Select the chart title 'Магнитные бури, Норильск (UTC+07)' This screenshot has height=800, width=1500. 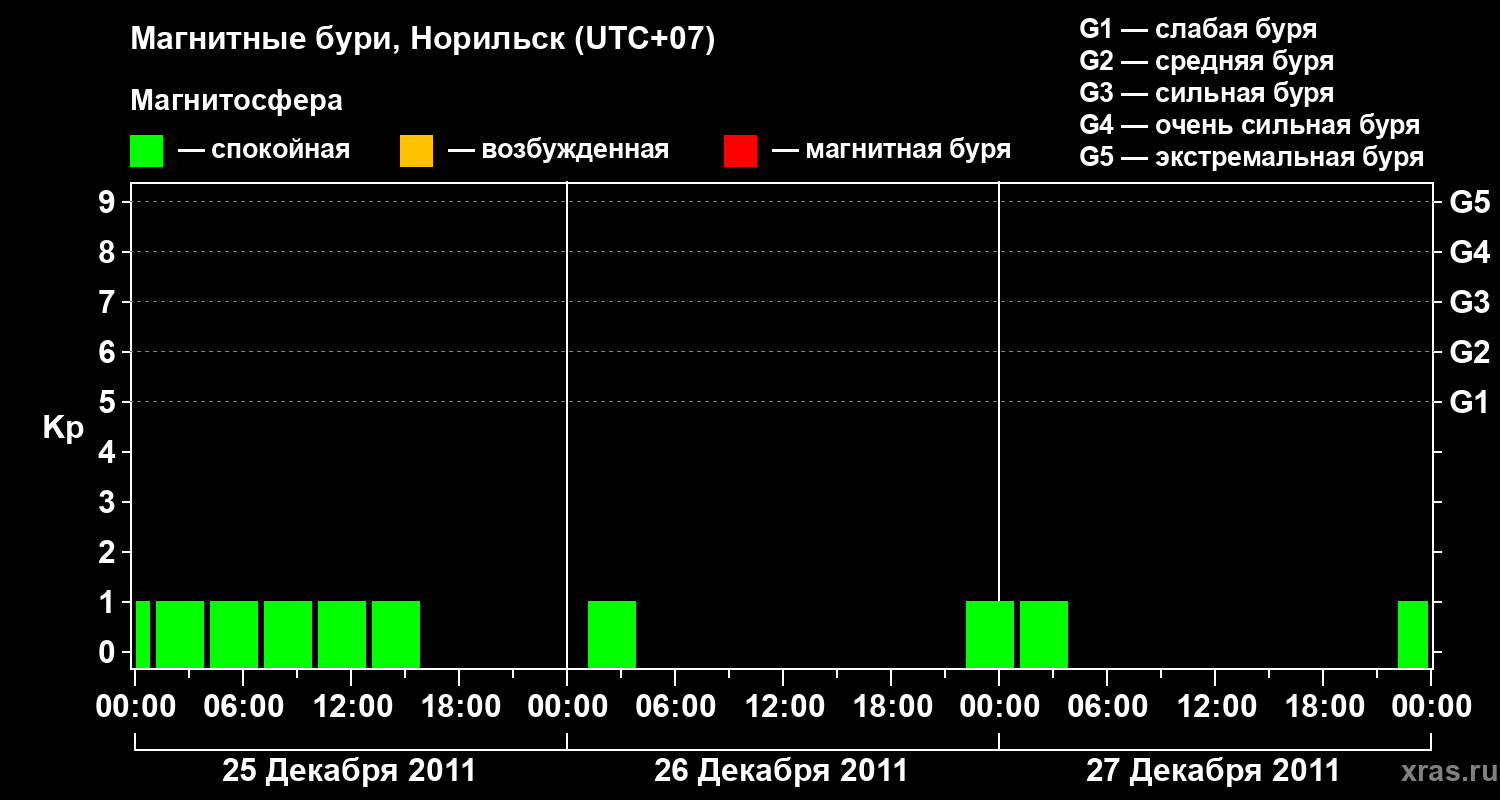[423, 41]
